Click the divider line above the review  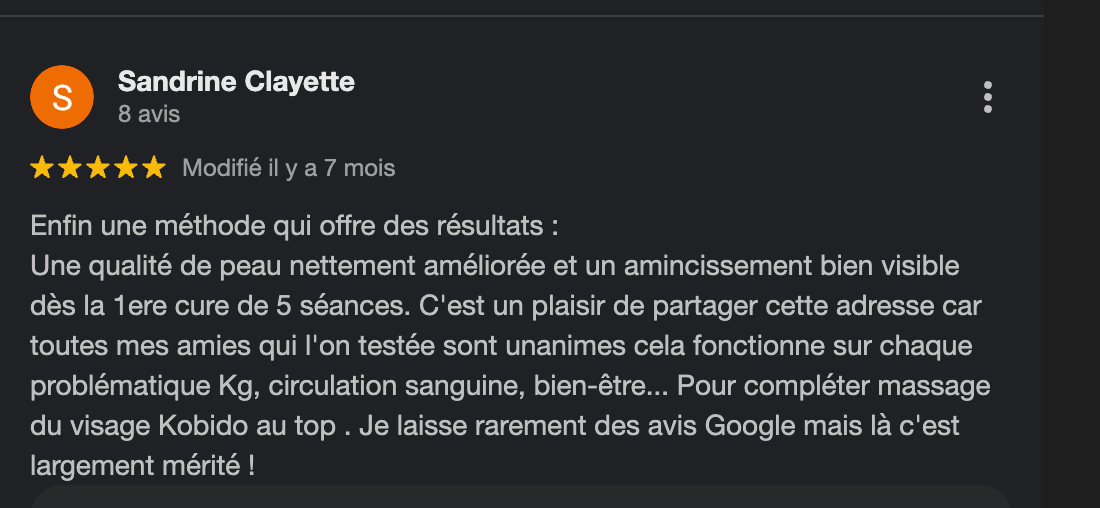(522, 15)
